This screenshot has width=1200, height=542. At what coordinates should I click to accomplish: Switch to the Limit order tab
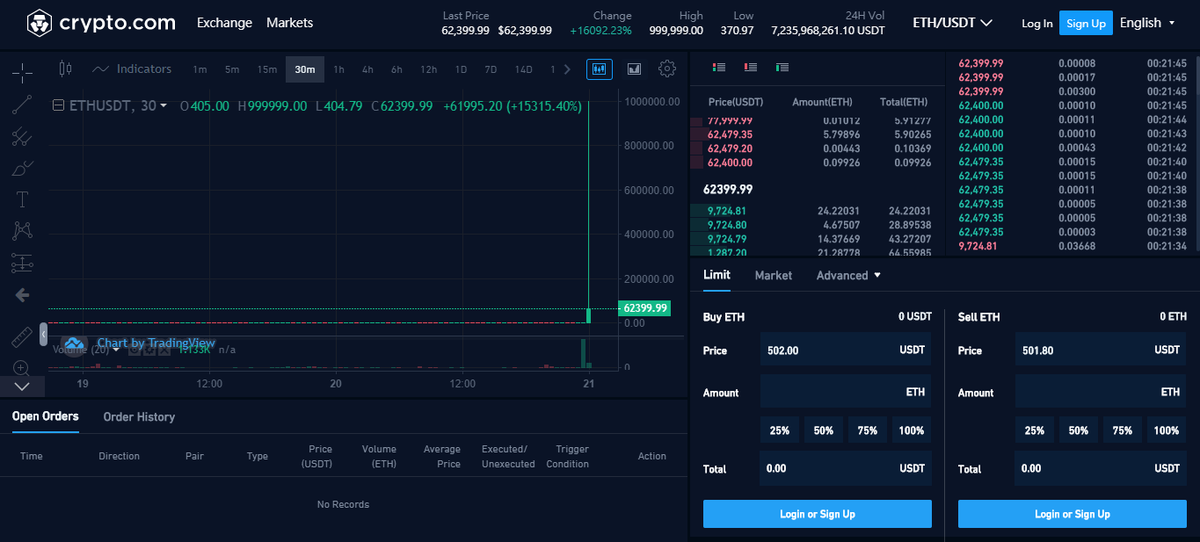[x=716, y=275]
